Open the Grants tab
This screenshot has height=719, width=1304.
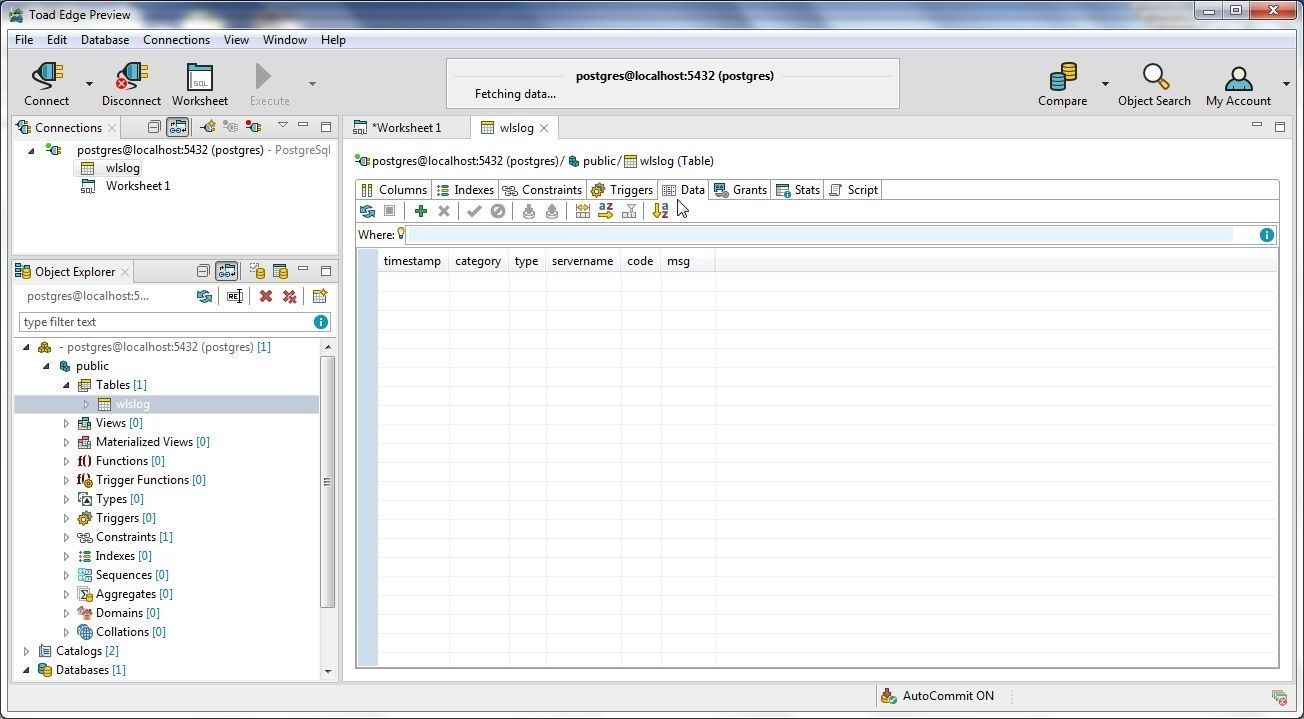pos(741,190)
